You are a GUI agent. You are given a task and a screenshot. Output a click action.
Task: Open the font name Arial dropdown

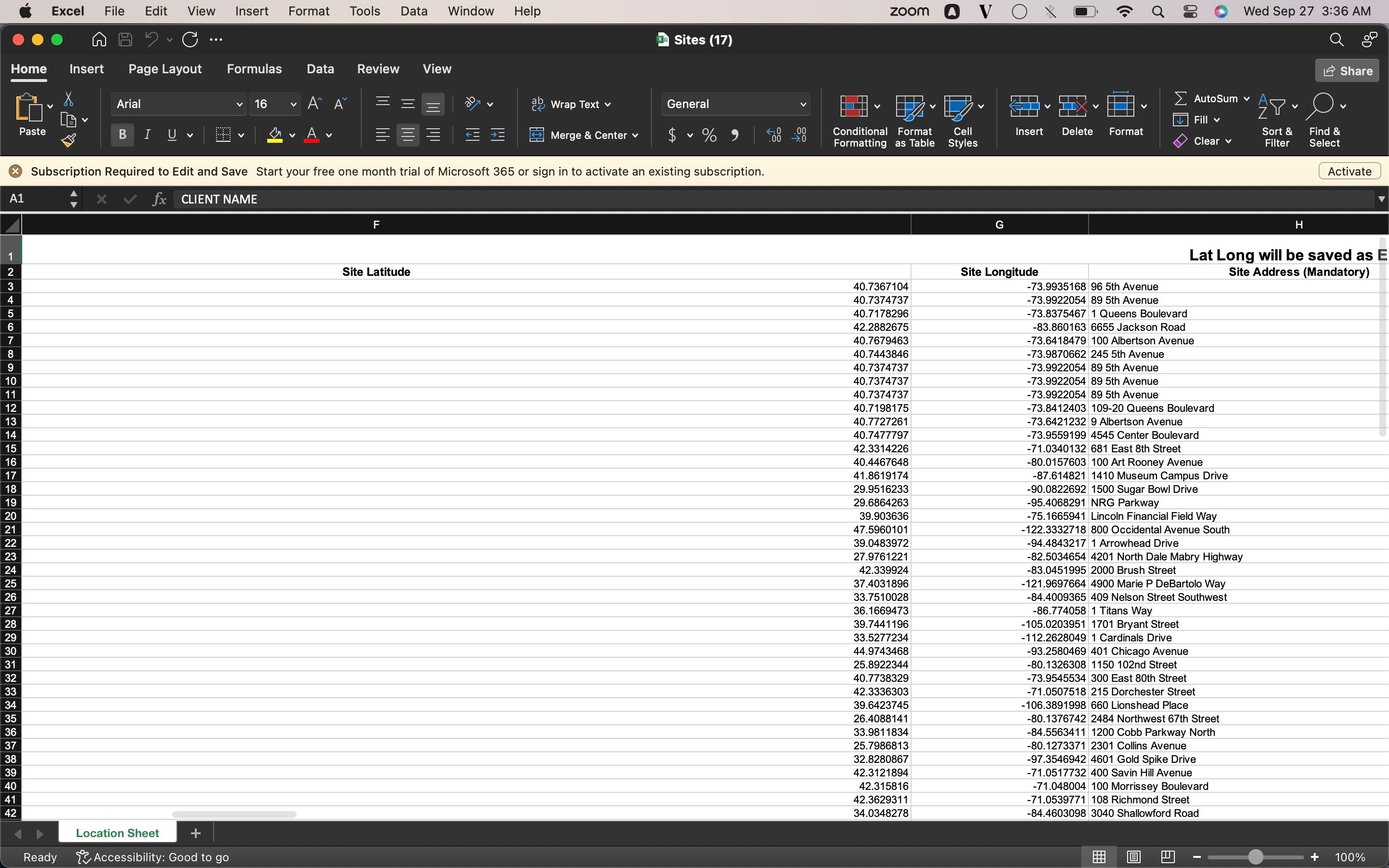pos(239,105)
